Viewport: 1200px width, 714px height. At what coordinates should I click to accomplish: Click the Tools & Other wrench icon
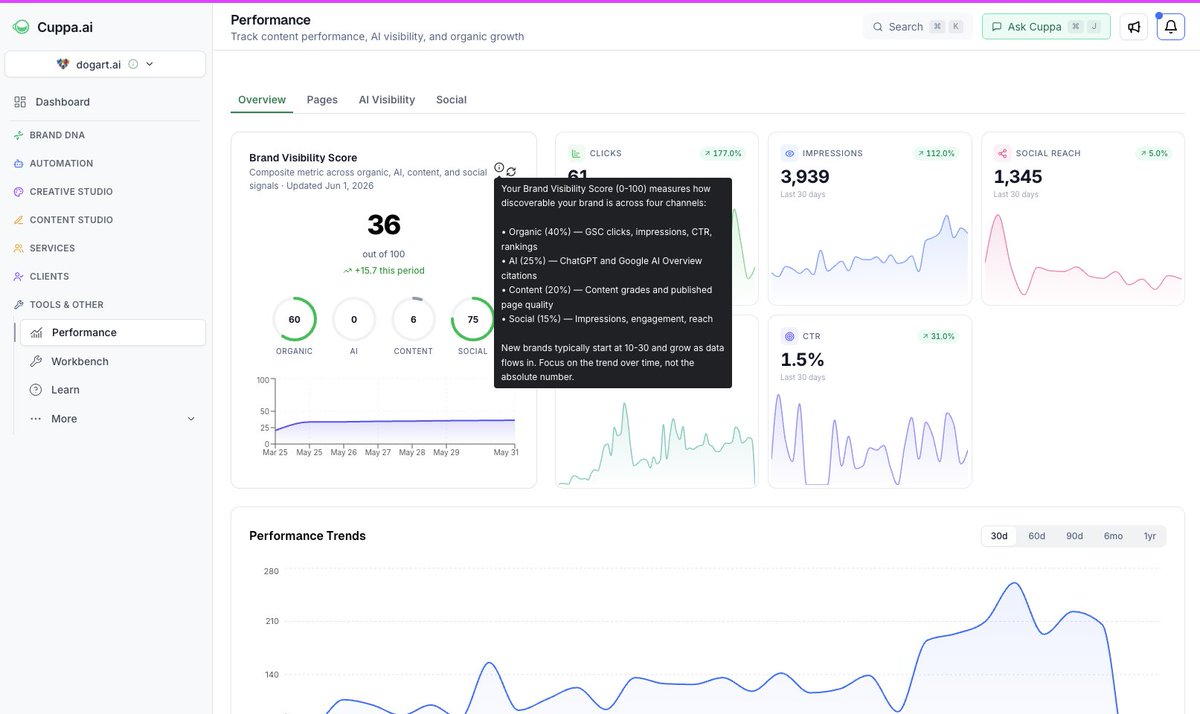pos(19,304)
